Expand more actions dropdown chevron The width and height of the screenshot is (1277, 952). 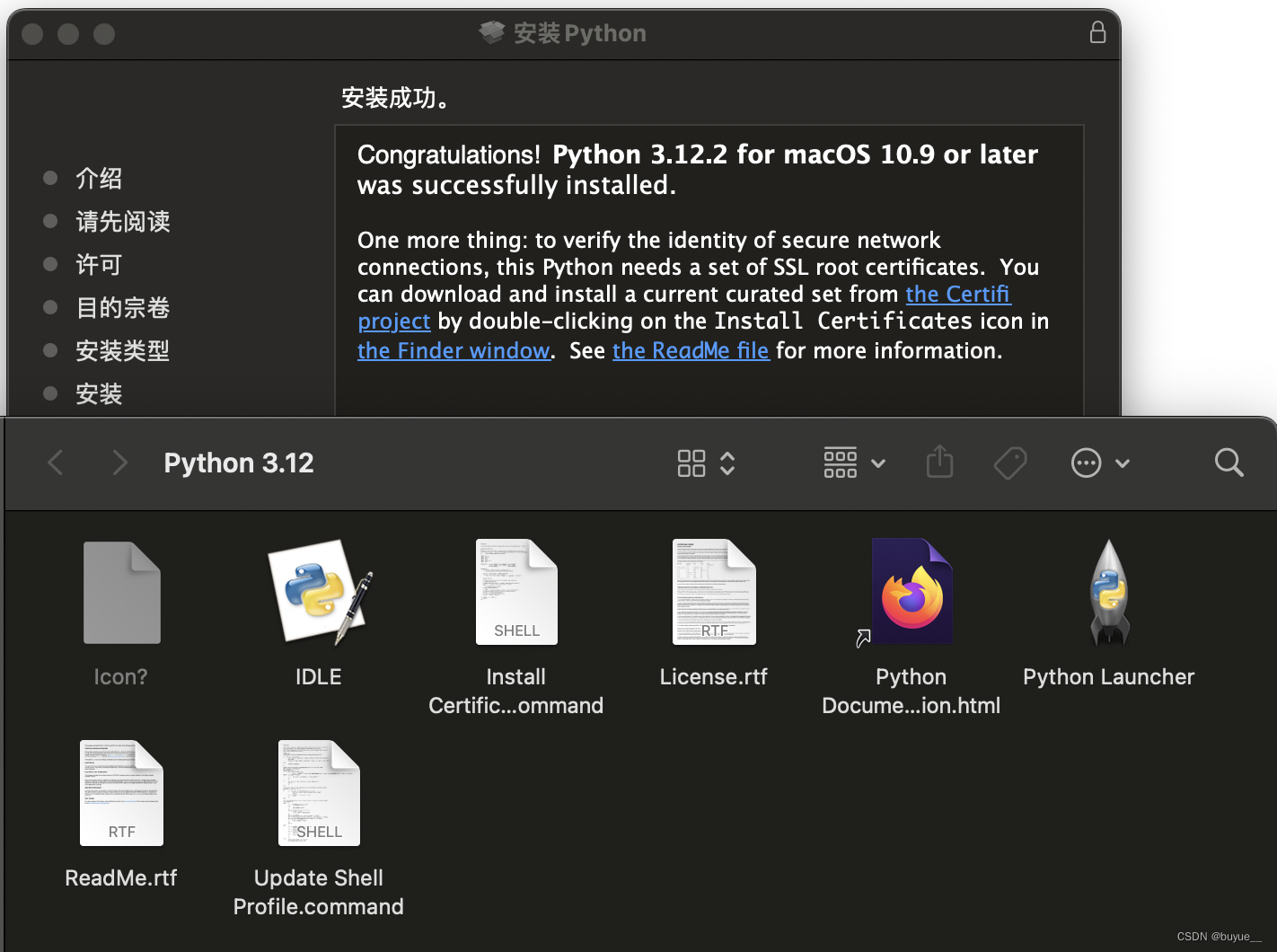(x=1123, y=463)
